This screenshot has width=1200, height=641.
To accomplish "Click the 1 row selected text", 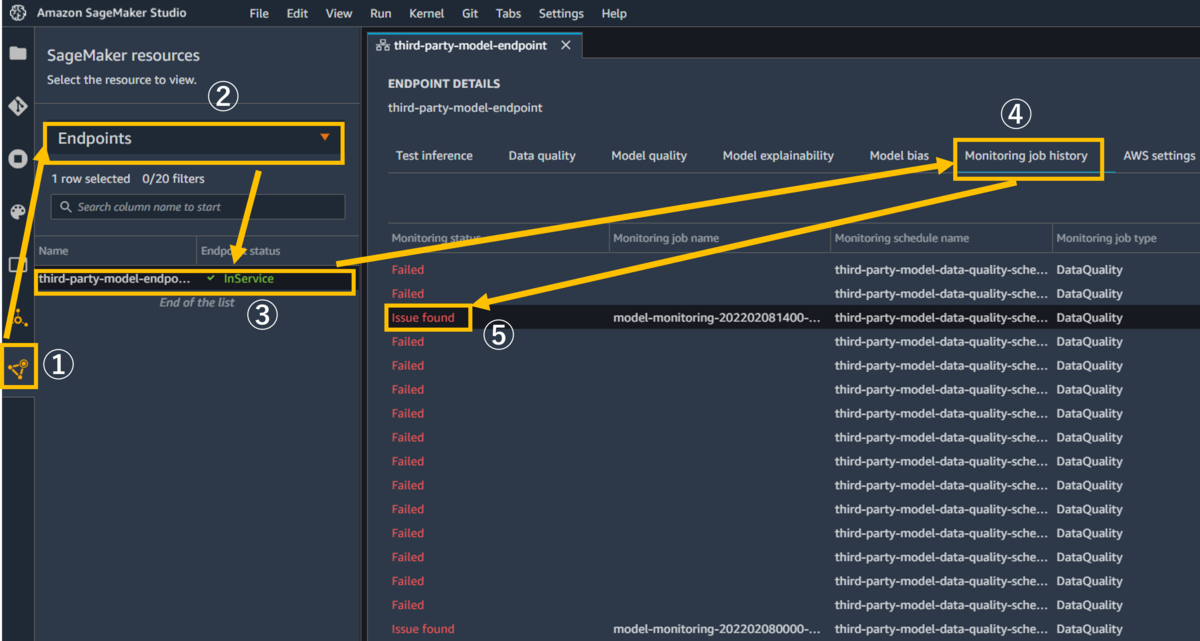I will 91,179.
